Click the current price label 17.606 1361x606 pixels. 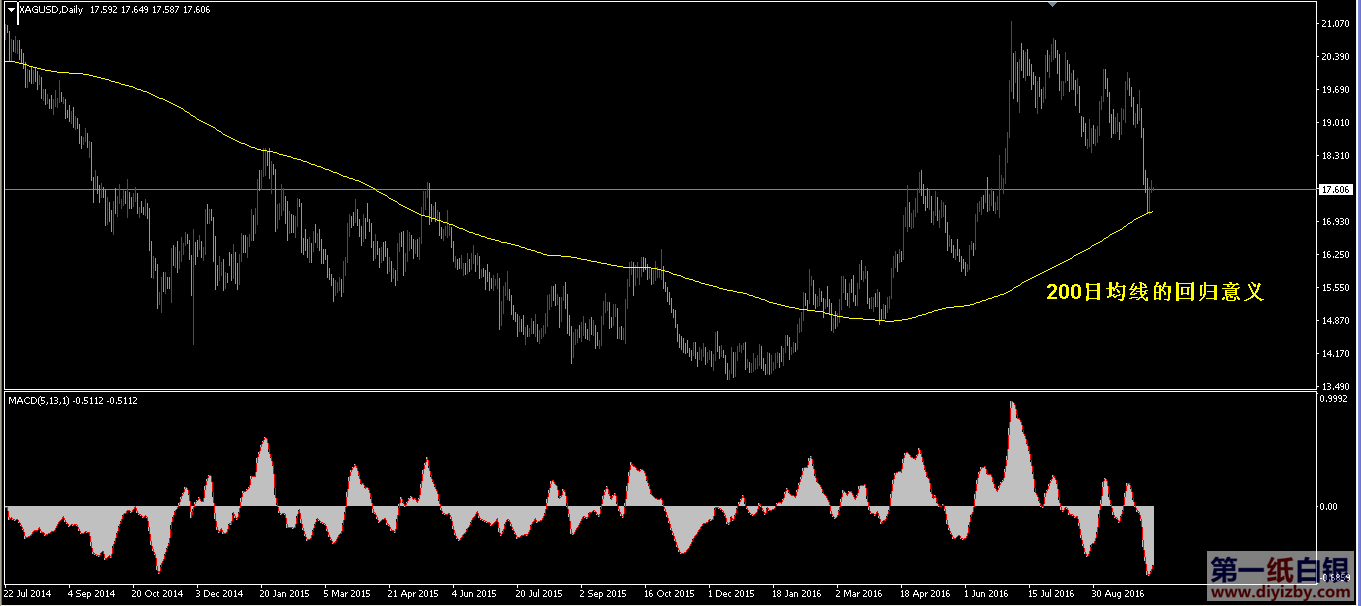(1336, 189)
